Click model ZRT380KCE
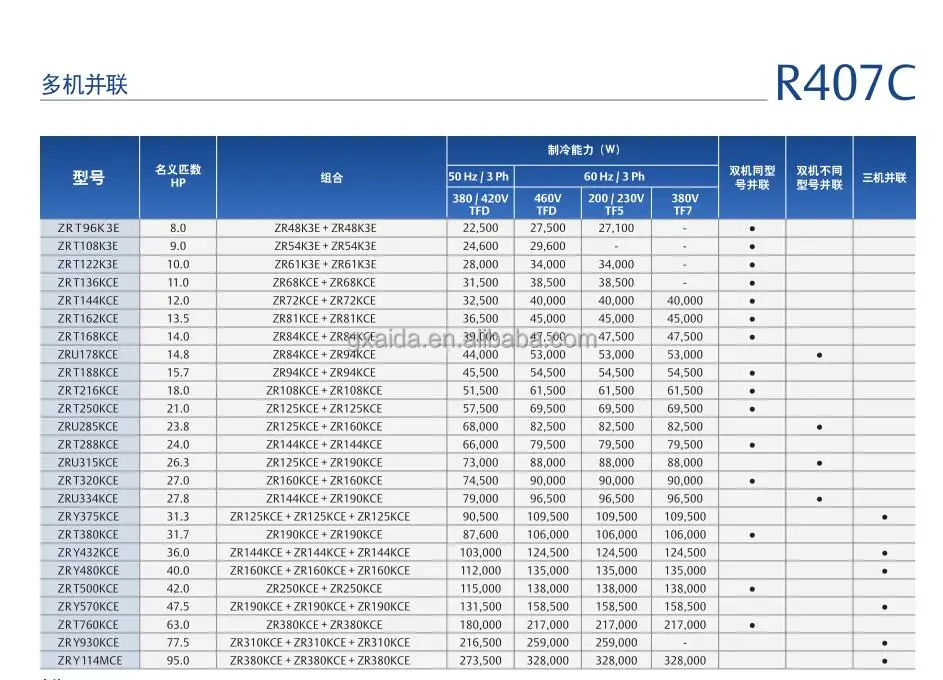943x680 pixels. [x=88, y=535]
